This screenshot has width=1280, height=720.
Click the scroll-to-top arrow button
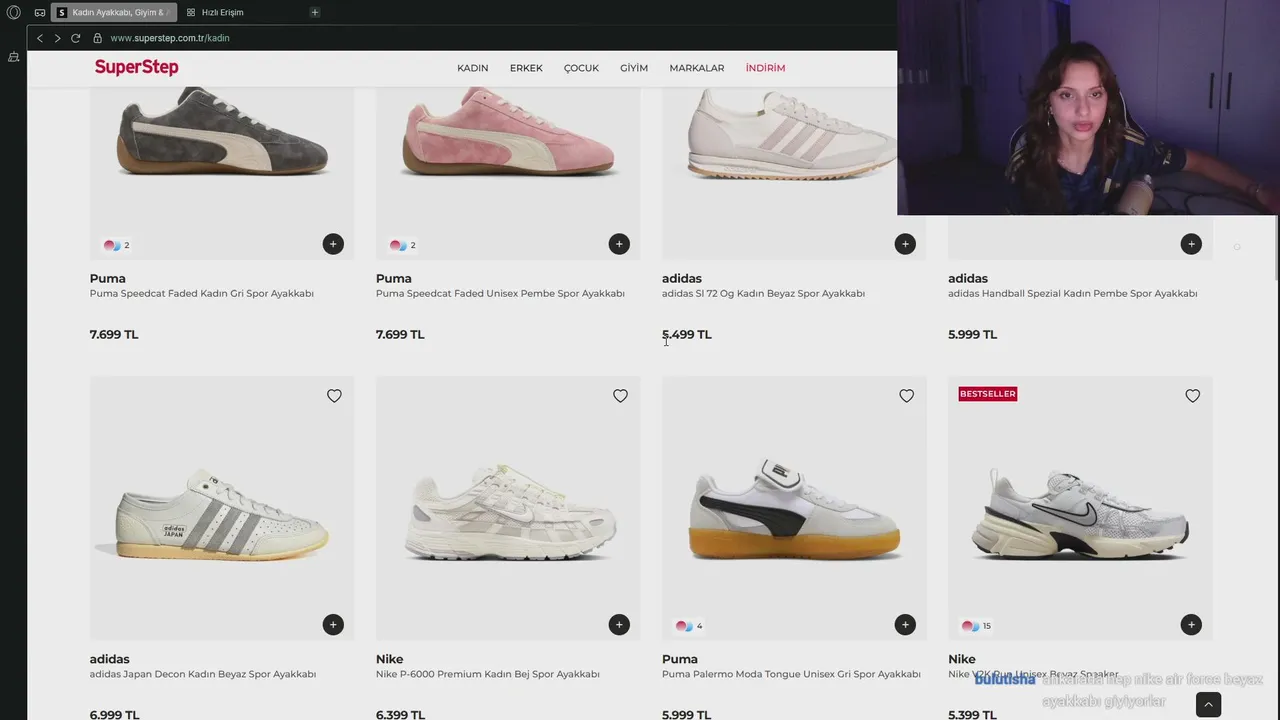point(1208,705)
